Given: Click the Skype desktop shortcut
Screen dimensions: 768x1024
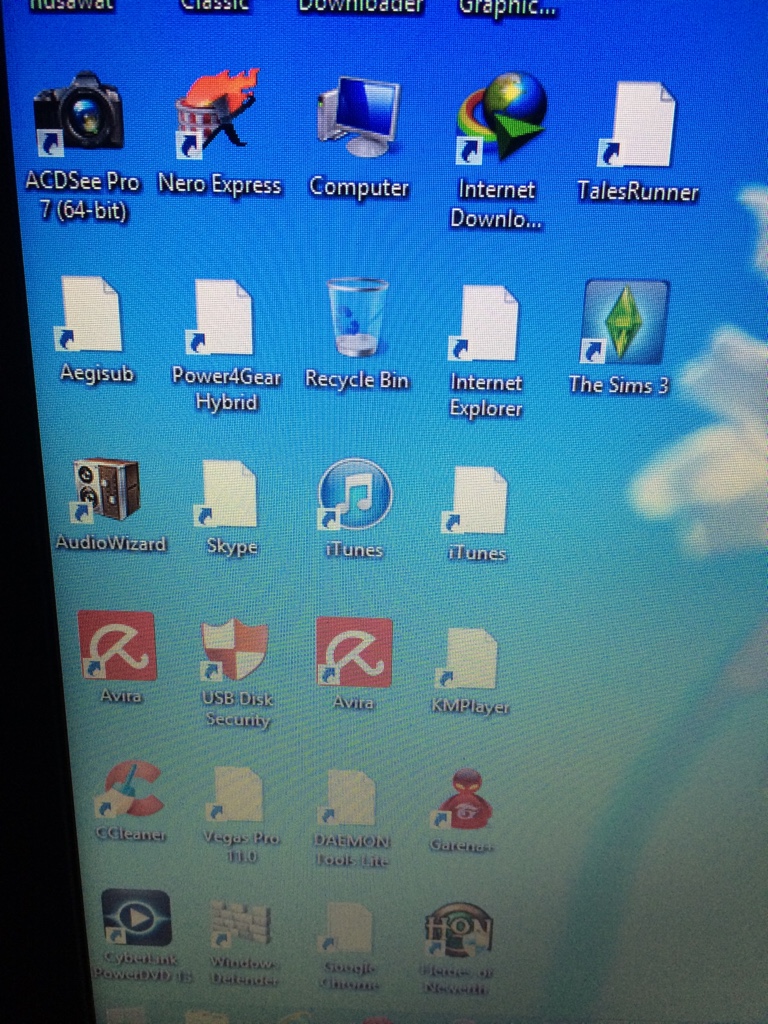Looking at the screenshot, I should pyautogui.click(x=227, y=494).
